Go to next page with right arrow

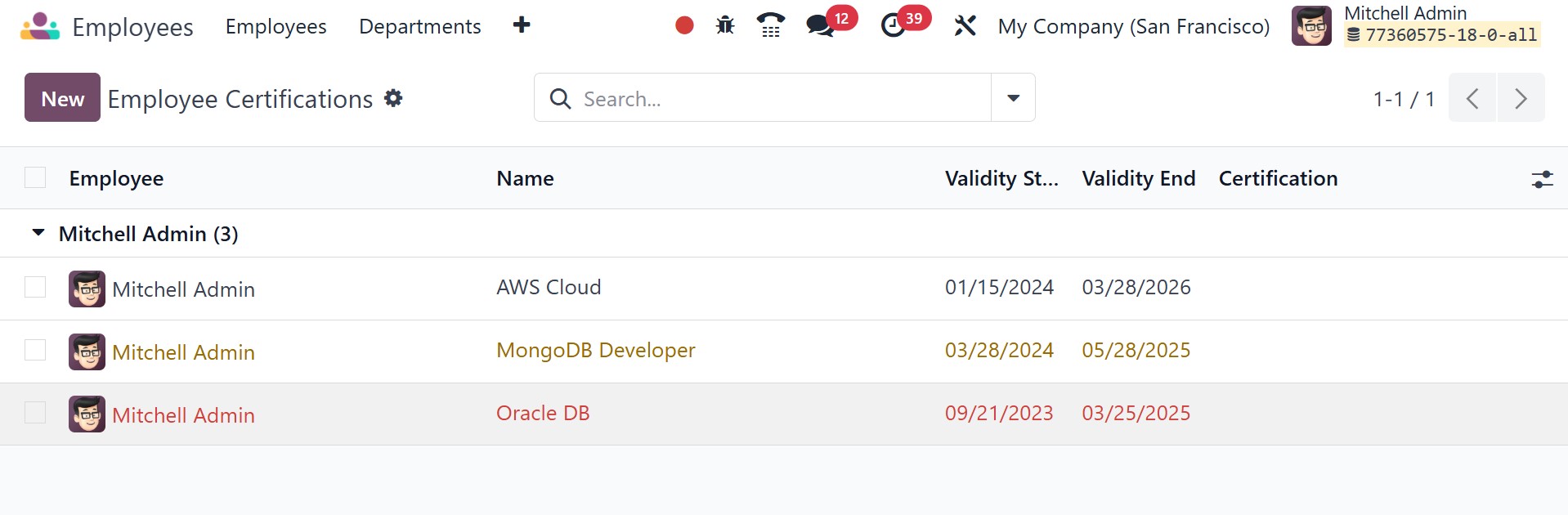point(1521,98)
